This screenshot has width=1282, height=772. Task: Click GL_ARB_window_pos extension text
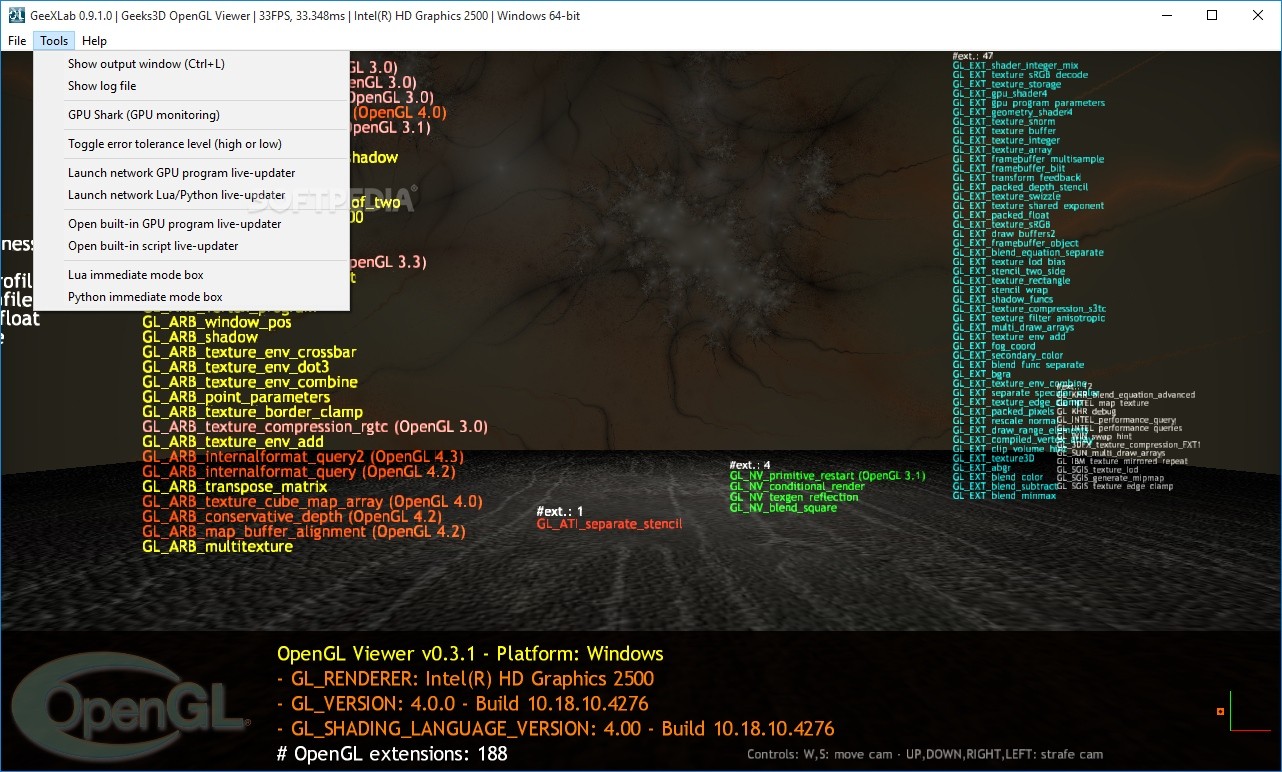[x=217, y=323]
